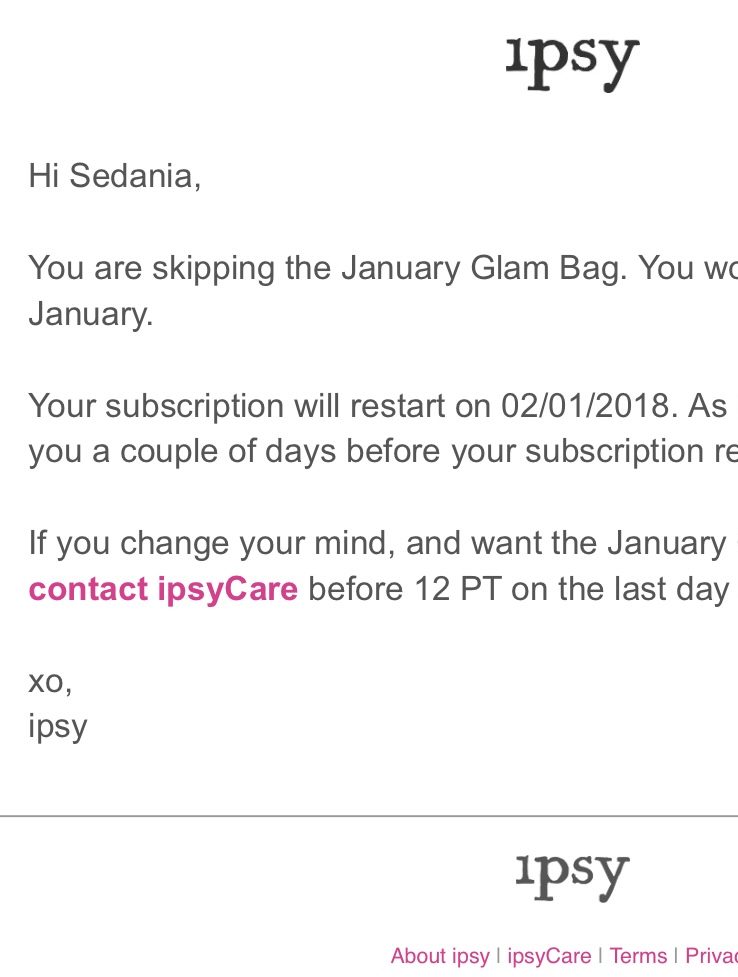
Task: Open the Privacy footer link
Action: [x=711, y=956]
